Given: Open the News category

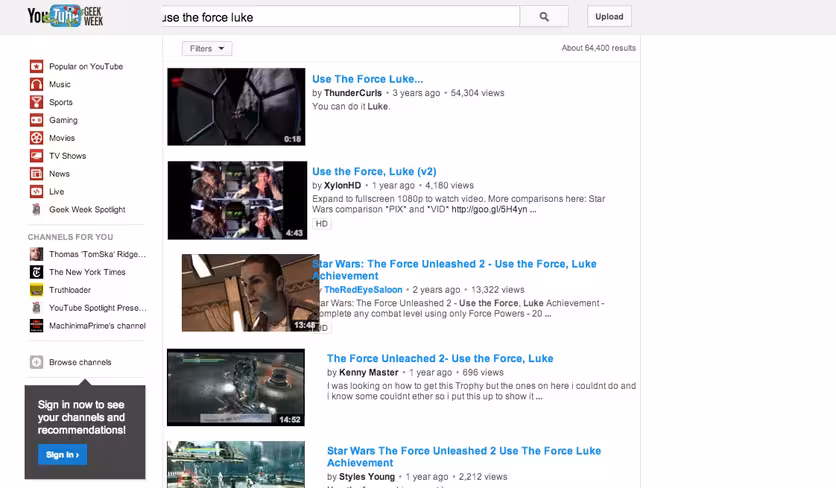Looking at the screenshot, I should point(59,173).
